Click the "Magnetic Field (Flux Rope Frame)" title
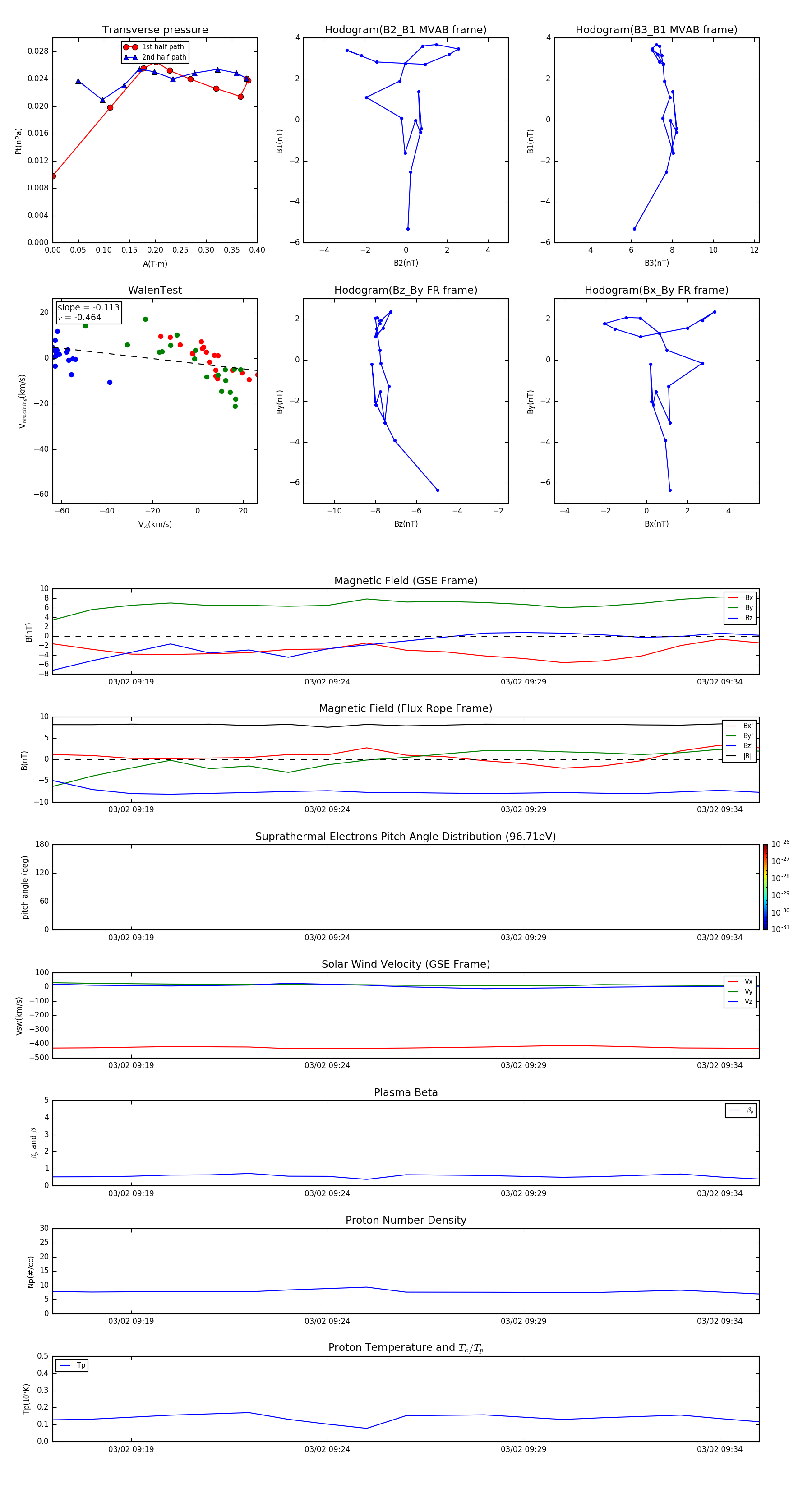 [406, 709]
